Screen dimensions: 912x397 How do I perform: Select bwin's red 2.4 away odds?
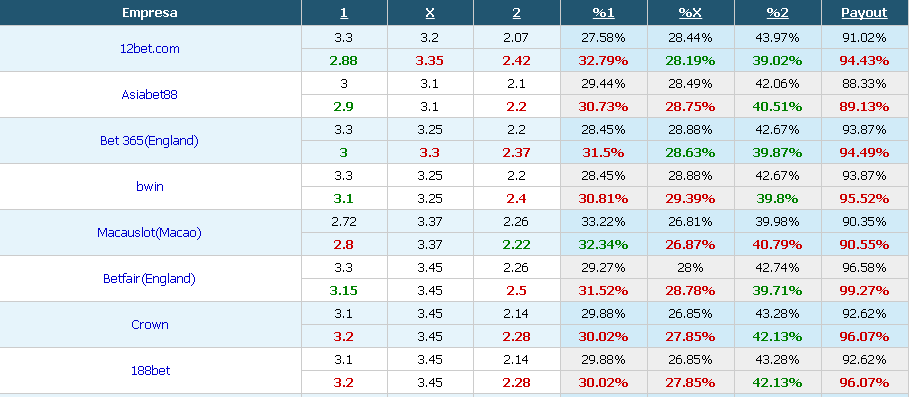pos(516,198)
